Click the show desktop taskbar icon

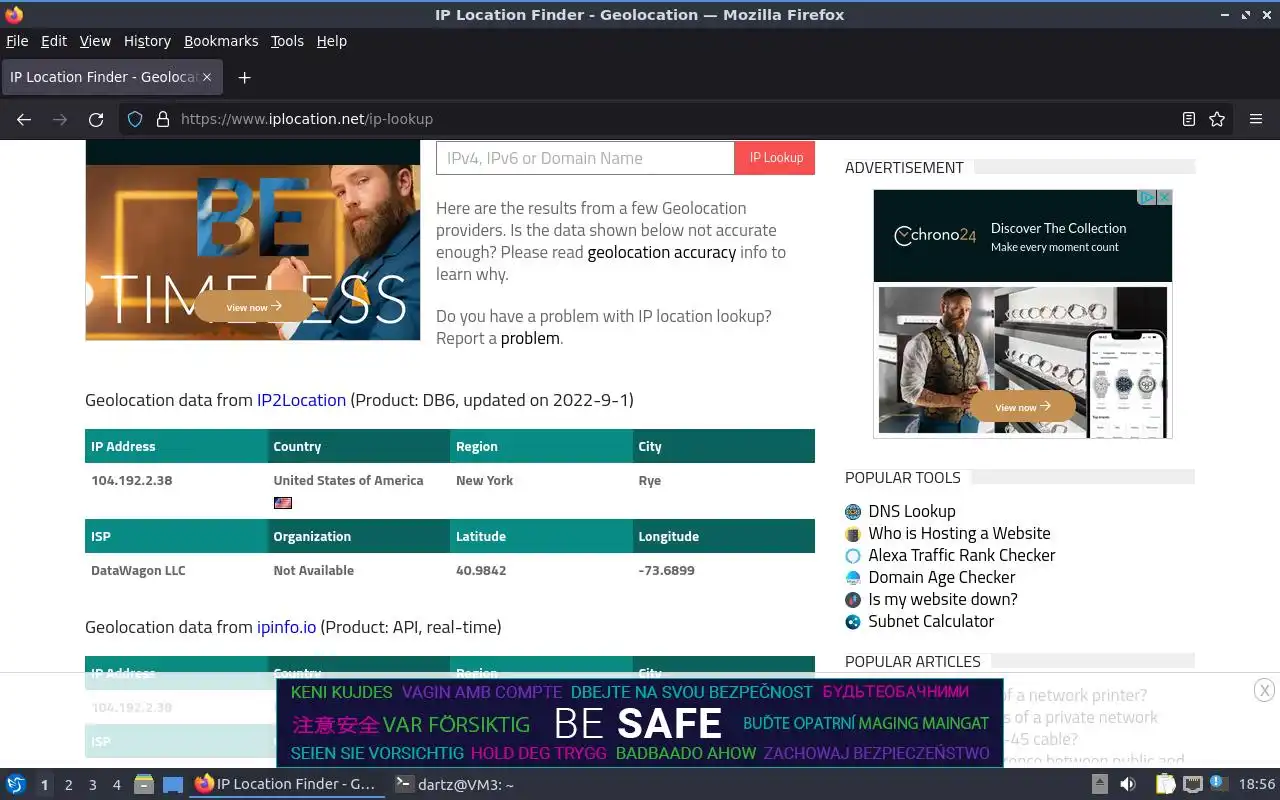[172, 785]
